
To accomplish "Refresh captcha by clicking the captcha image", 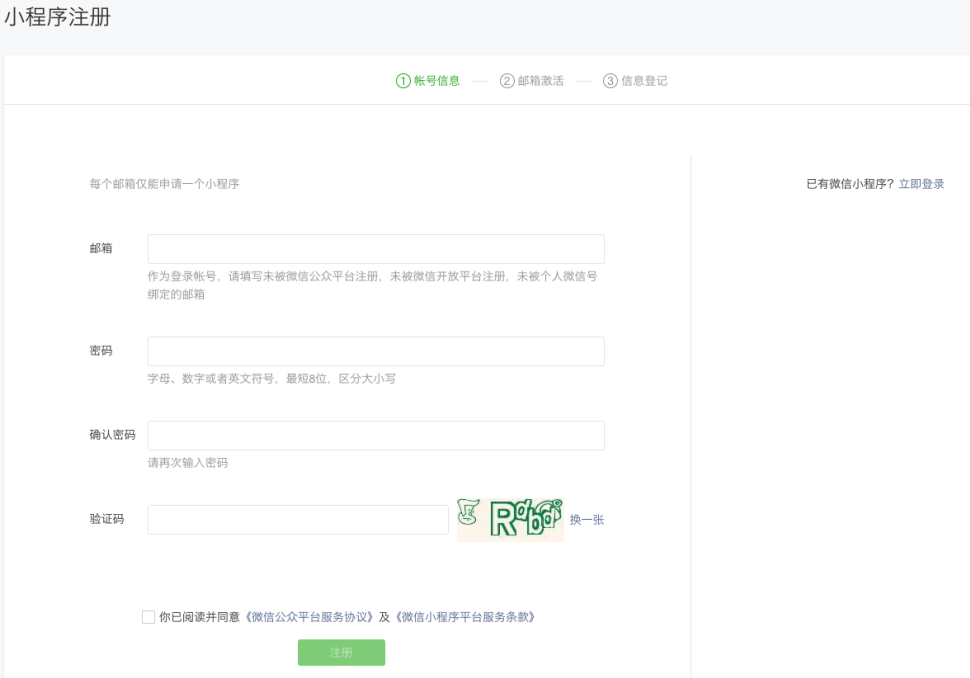I will [x=511, y=519].
